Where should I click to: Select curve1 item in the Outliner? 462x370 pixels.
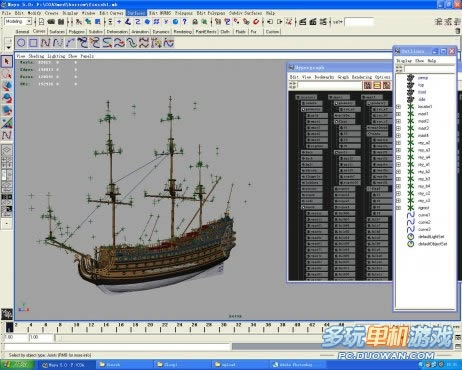424,215
